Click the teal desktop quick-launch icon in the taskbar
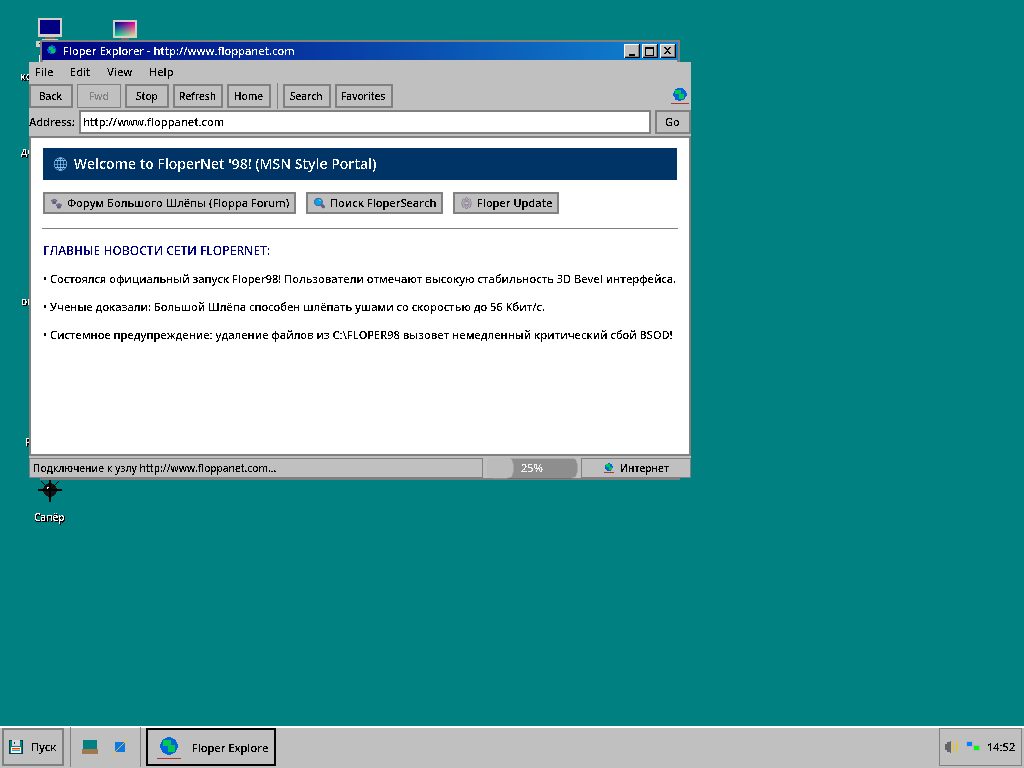 pyautogui.click(x=90, y=746)
